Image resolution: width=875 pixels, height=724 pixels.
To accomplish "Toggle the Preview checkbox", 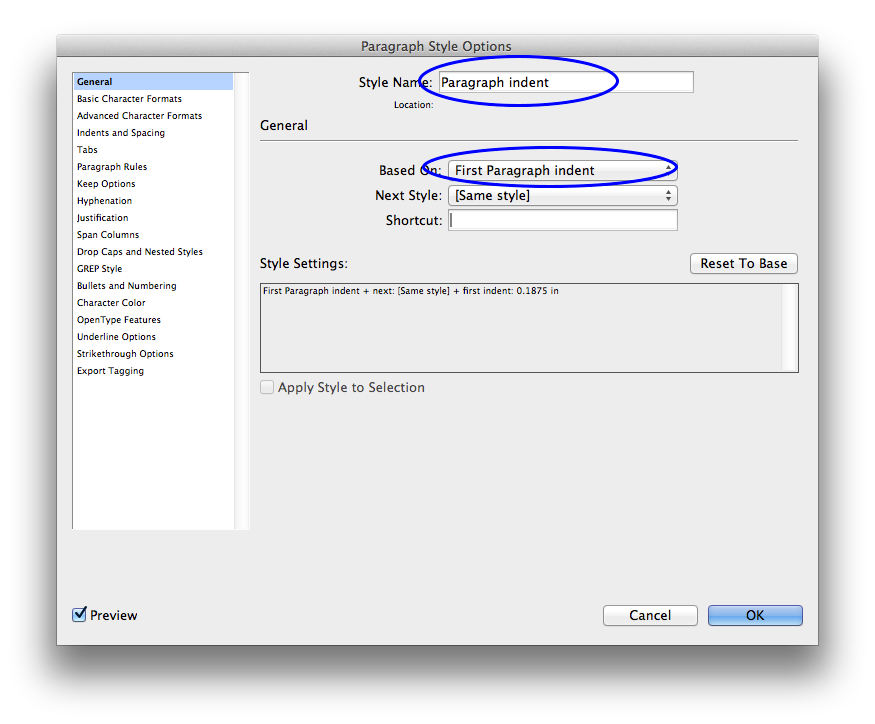I will click(79, 615).
